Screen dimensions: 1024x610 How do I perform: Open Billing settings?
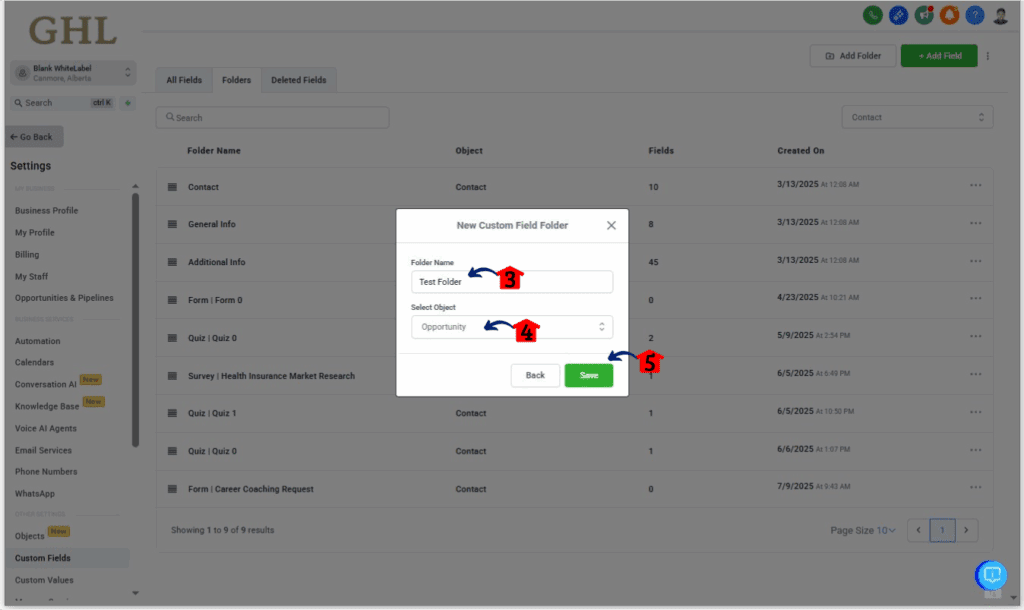click(x=27, y=255)
